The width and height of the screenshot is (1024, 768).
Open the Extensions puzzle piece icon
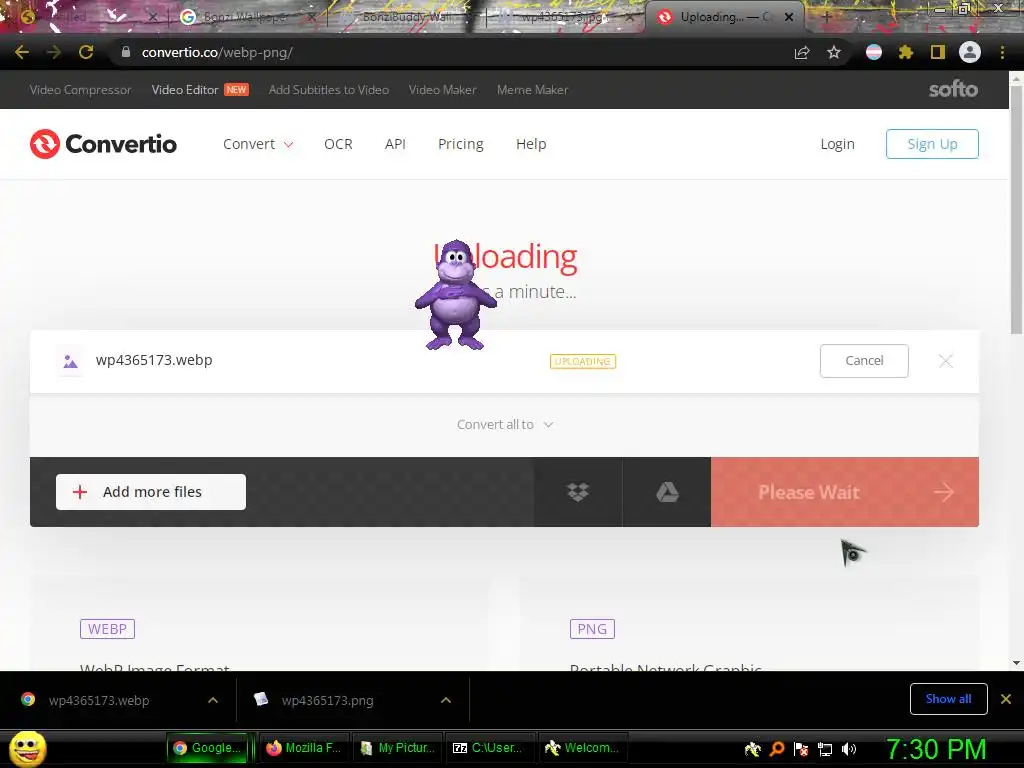pos(906,52)
